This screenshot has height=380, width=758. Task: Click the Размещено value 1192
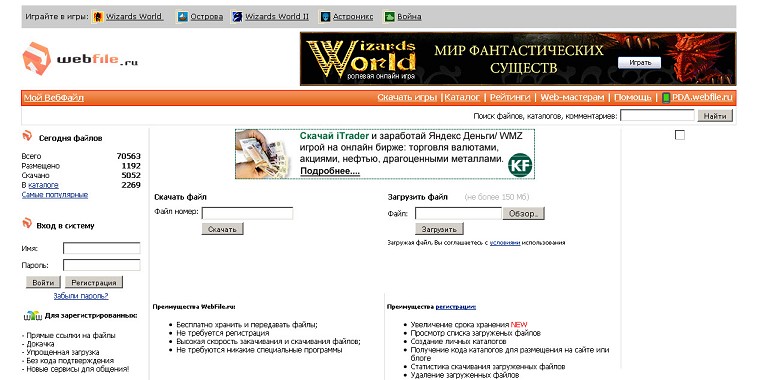(131, 165)
